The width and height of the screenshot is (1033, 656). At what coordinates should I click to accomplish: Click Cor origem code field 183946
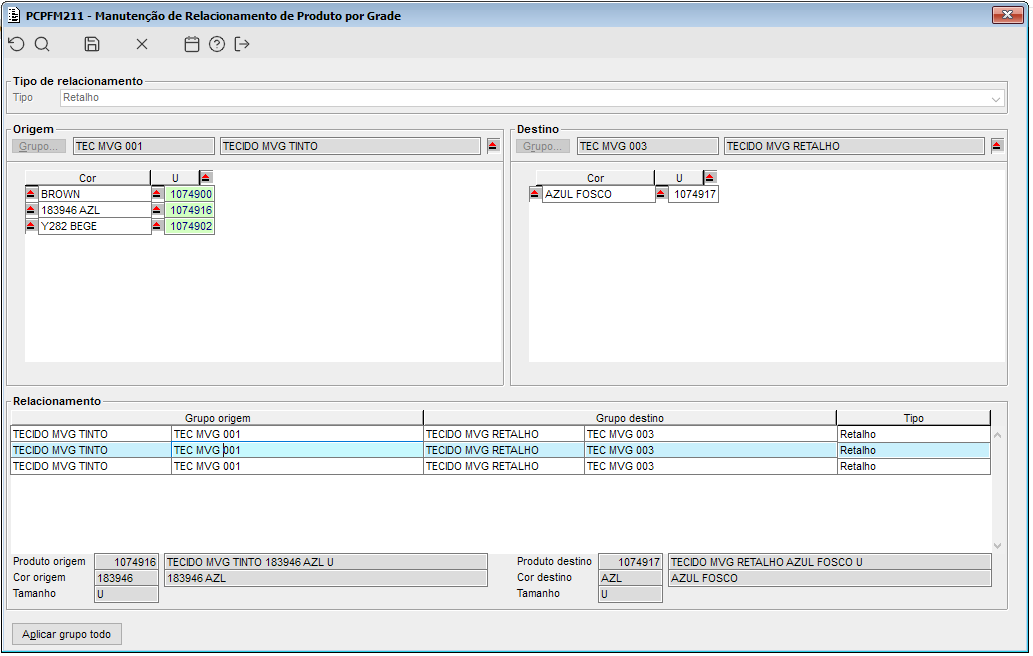(126, 578)
